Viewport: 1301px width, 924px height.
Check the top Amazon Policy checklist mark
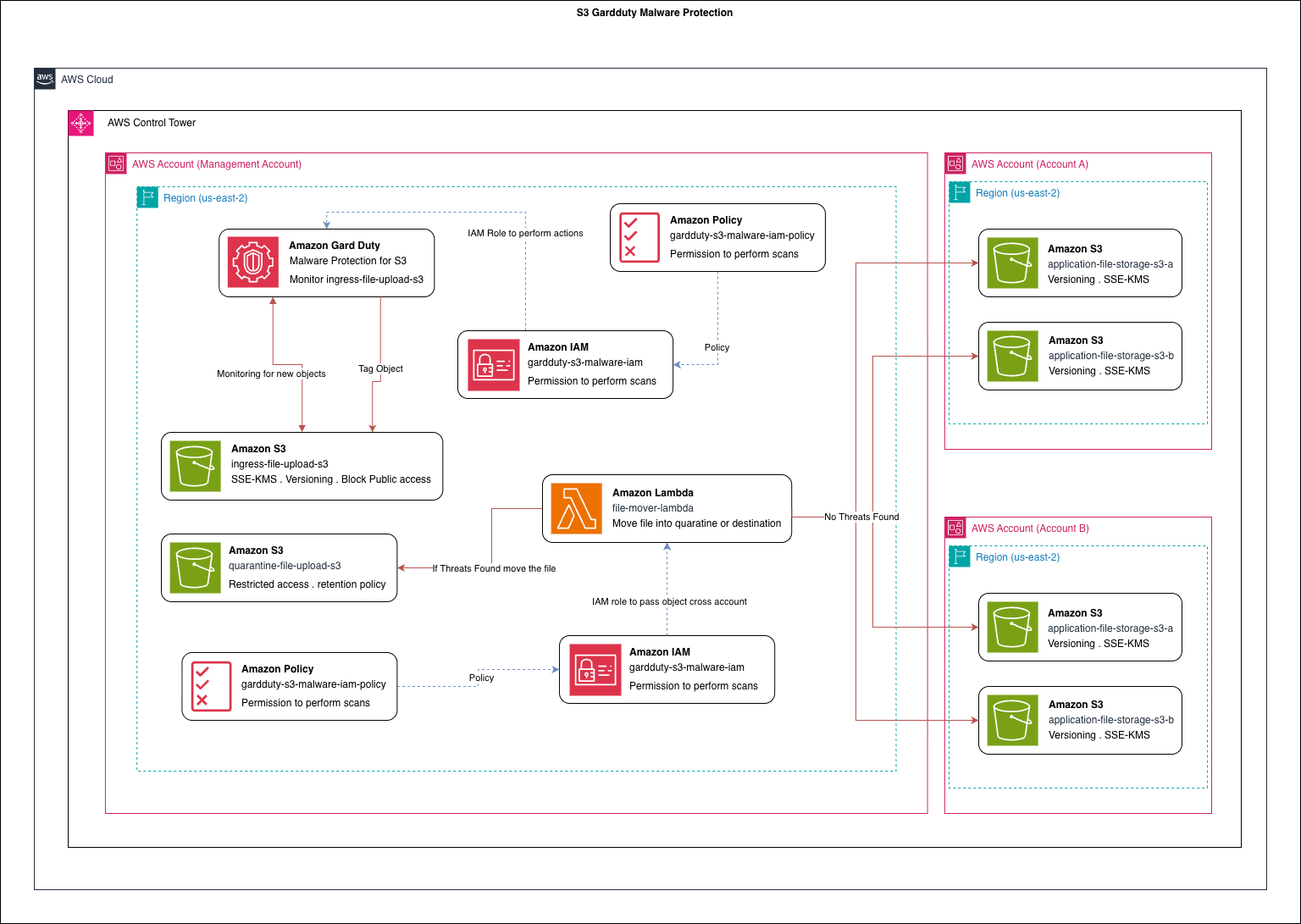(x=638, y=237)
